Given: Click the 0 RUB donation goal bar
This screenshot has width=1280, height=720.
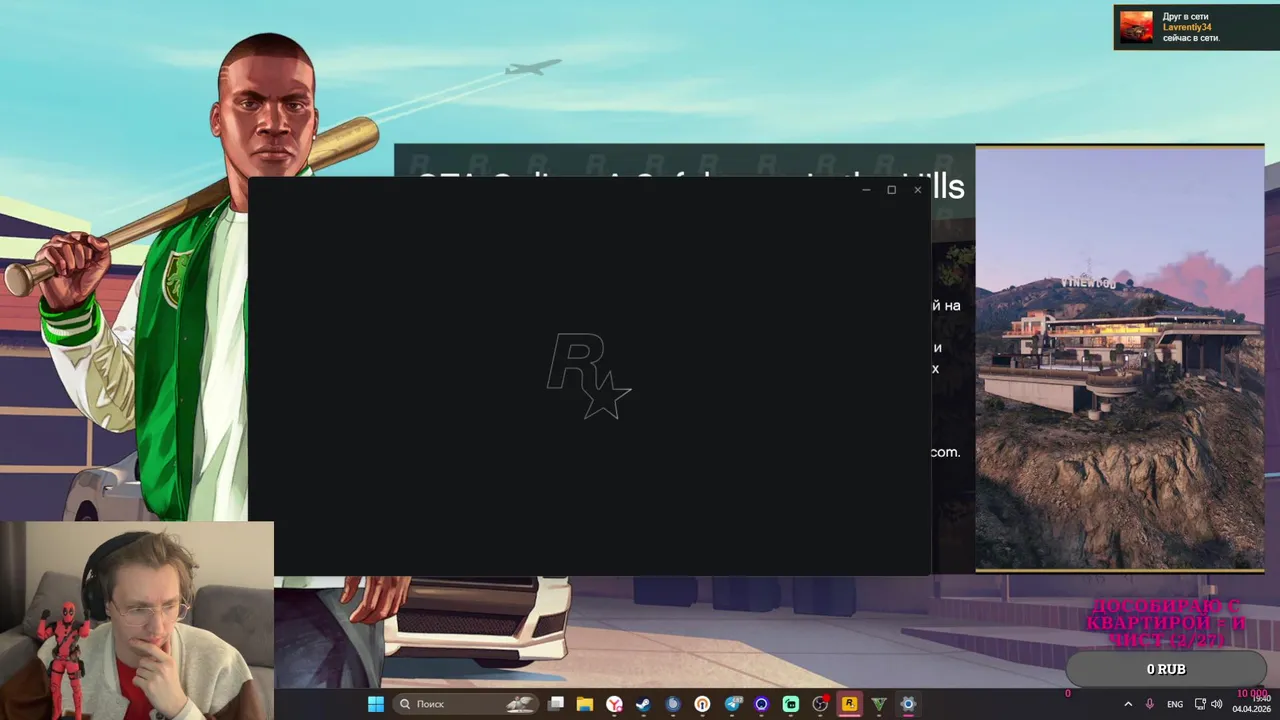Looking at the screenshot, I should tap(1166, 669).
